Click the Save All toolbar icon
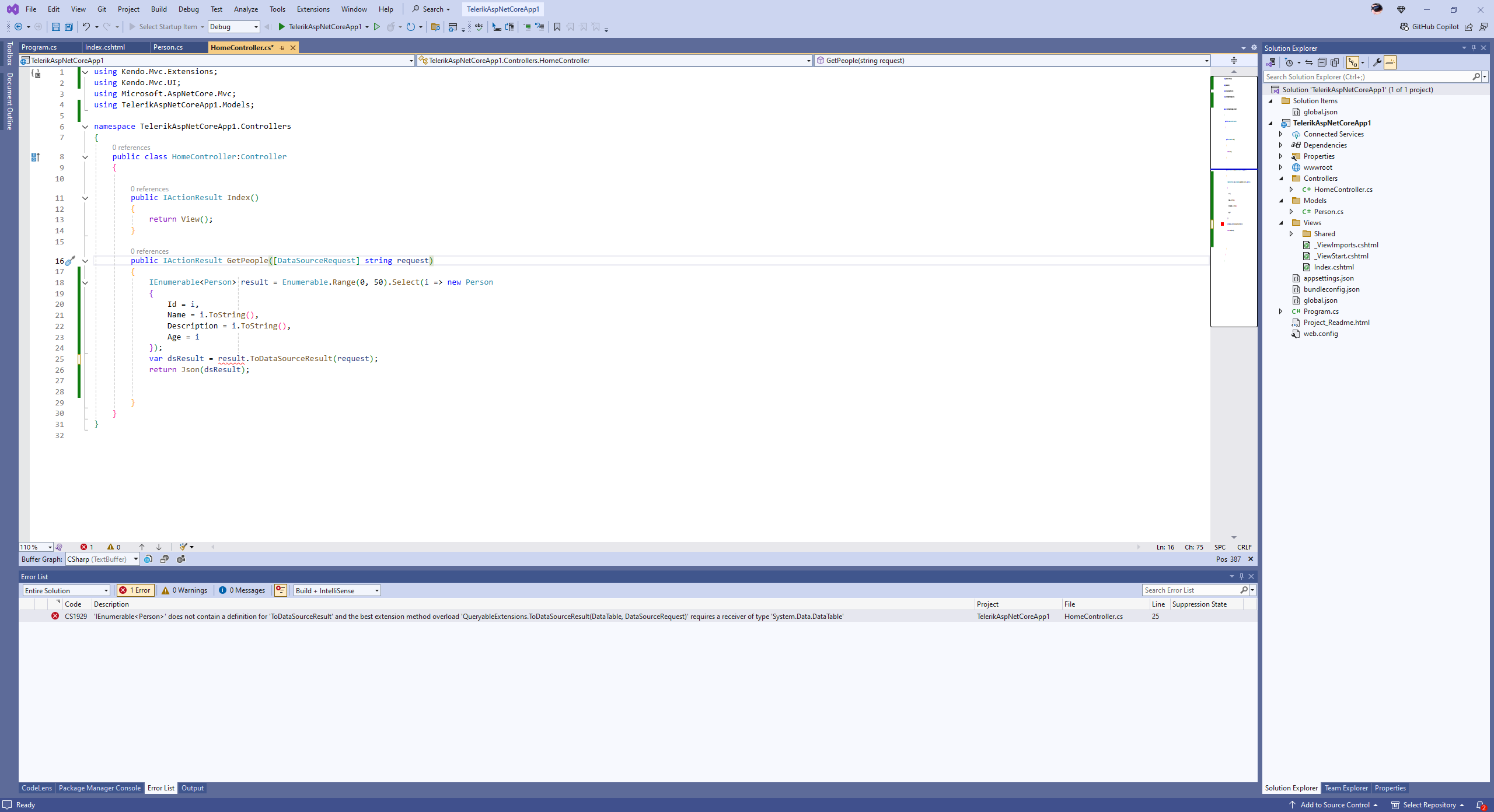Screen dimensions: 1494x812 (69, 27)
